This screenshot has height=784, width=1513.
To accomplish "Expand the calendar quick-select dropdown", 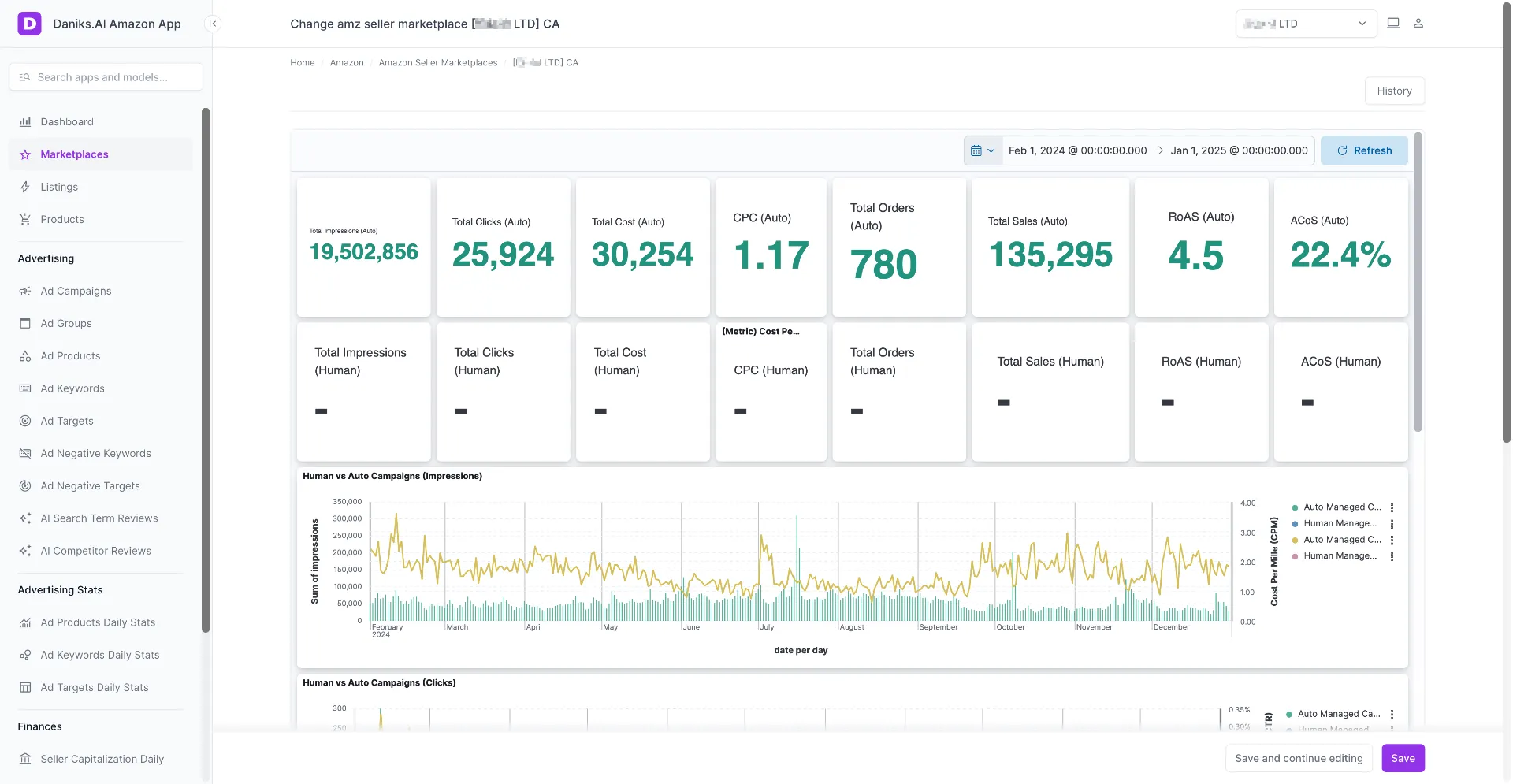I will point(983,150).
